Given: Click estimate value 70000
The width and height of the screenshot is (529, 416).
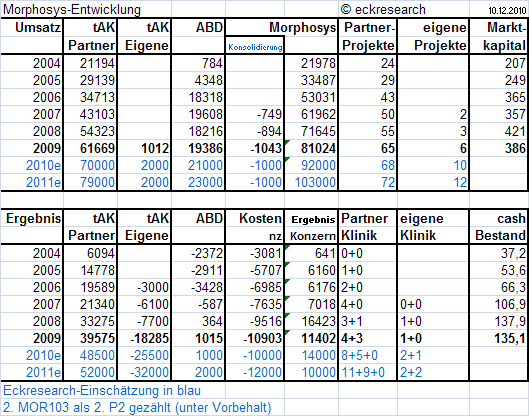Looking at the screenshot, I should coord(97,165).
